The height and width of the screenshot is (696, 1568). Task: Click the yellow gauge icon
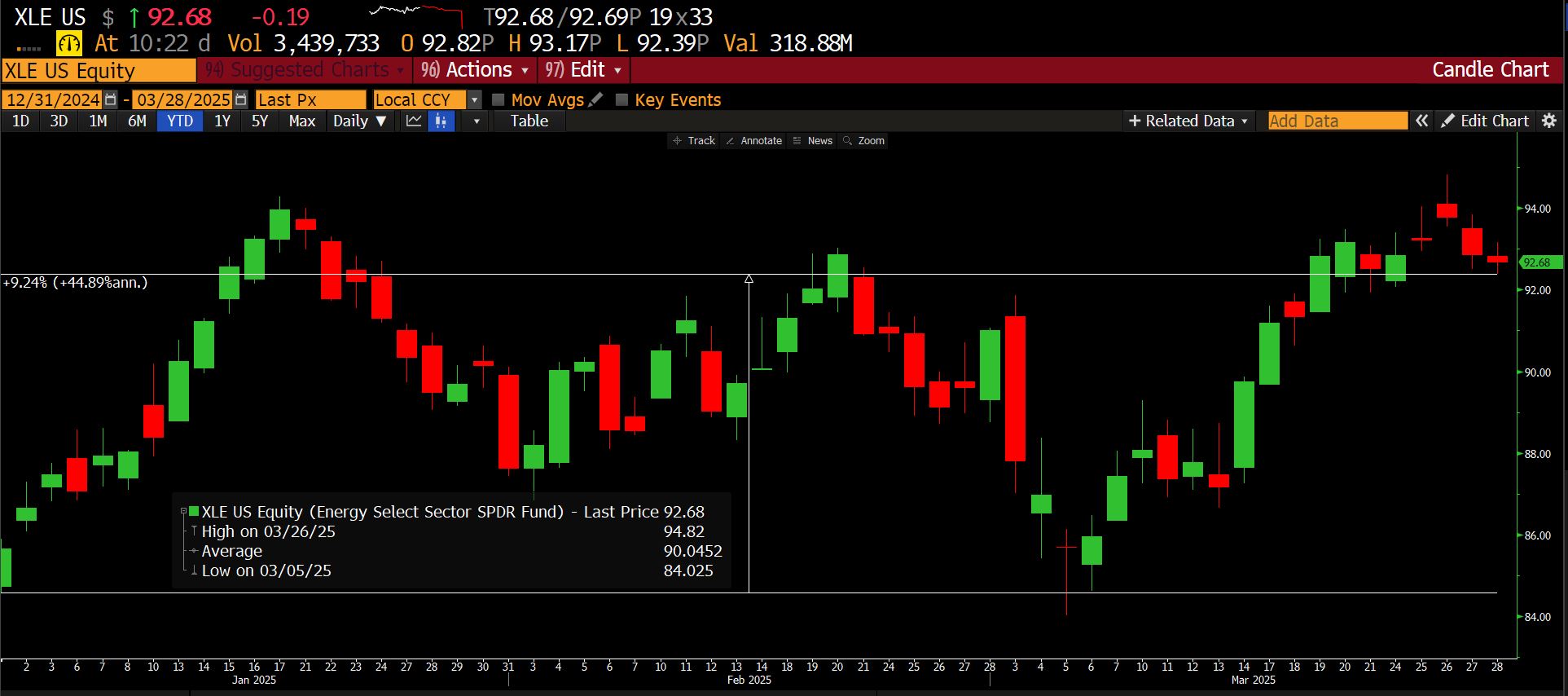(x=69, y=43)
